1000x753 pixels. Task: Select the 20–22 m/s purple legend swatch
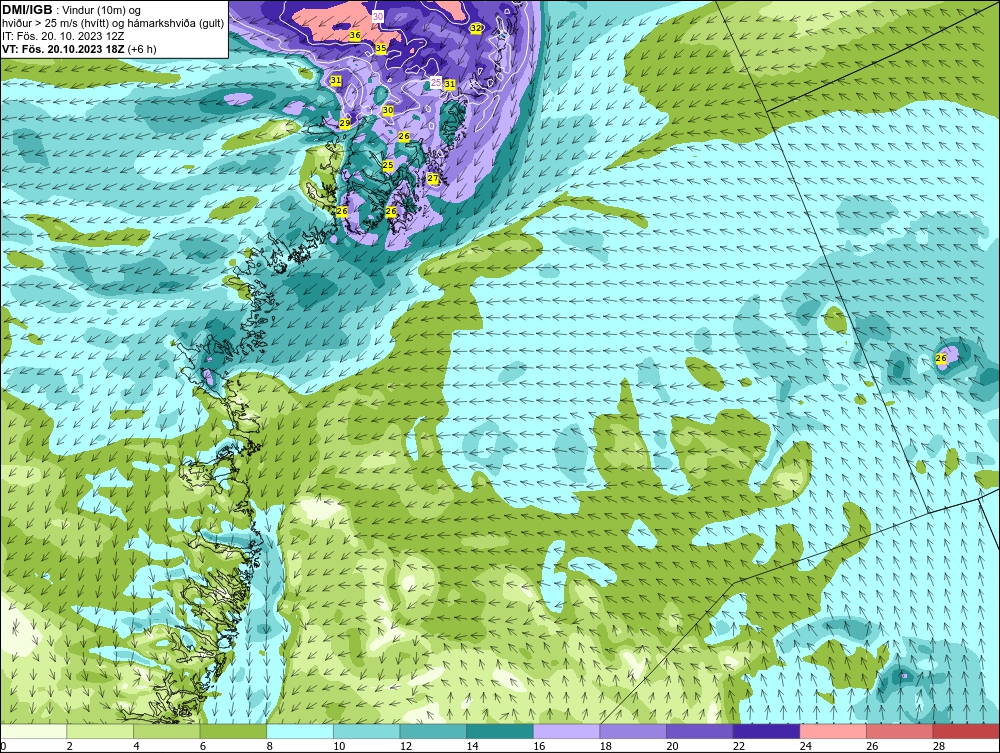tap(700, 731)
